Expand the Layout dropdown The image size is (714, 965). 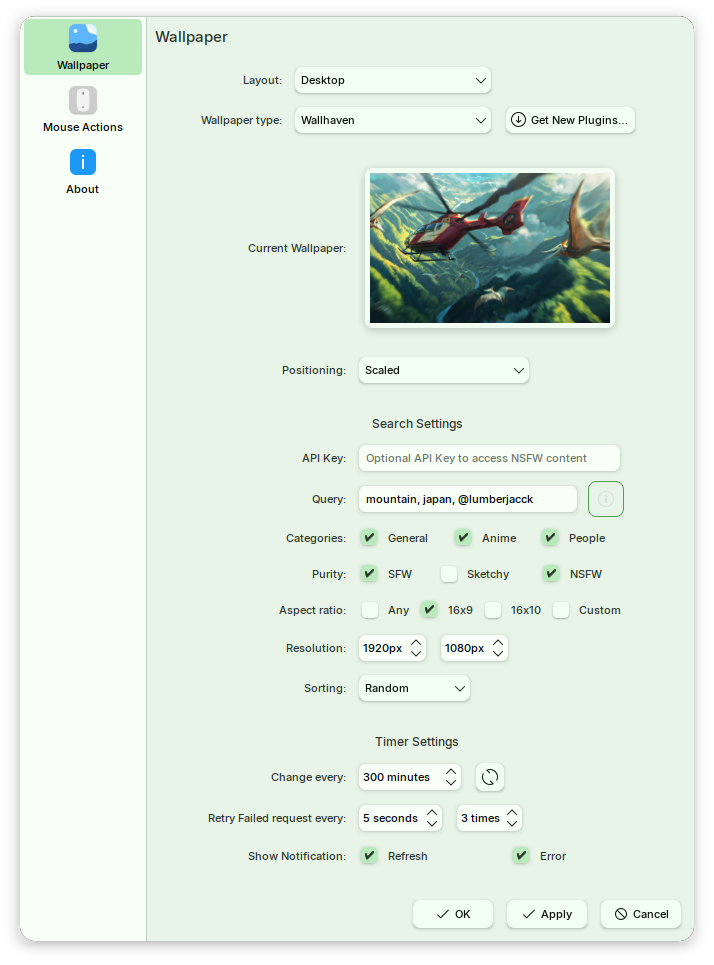point(393,80)
